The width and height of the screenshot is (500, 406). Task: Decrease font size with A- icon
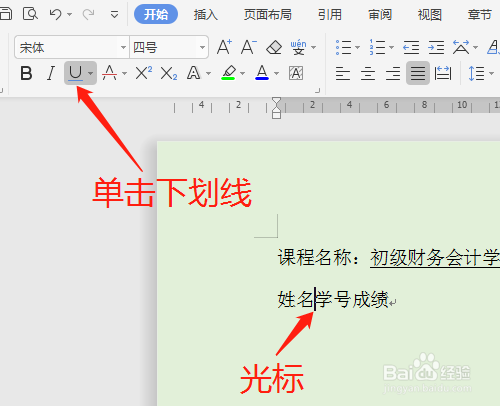tap(249, 47)
